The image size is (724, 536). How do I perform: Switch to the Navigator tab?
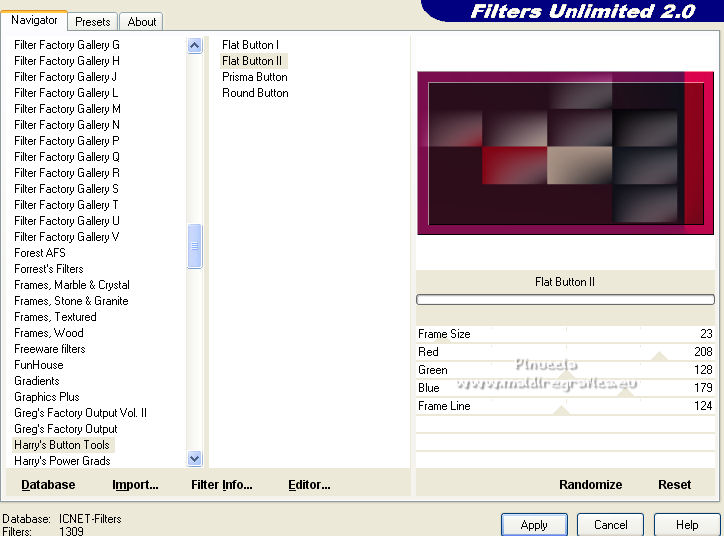pyautogui.click(x=34, y=20)
